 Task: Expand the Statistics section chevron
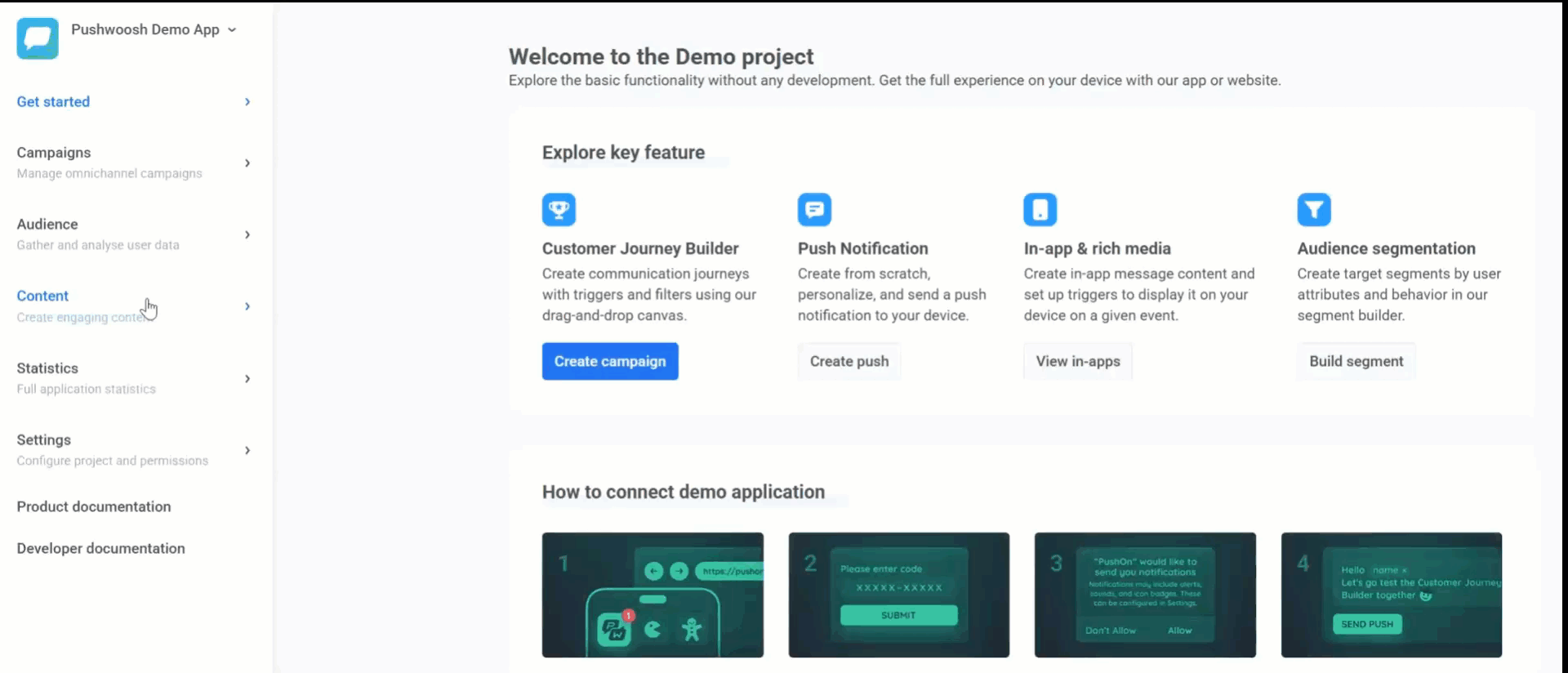247,379
